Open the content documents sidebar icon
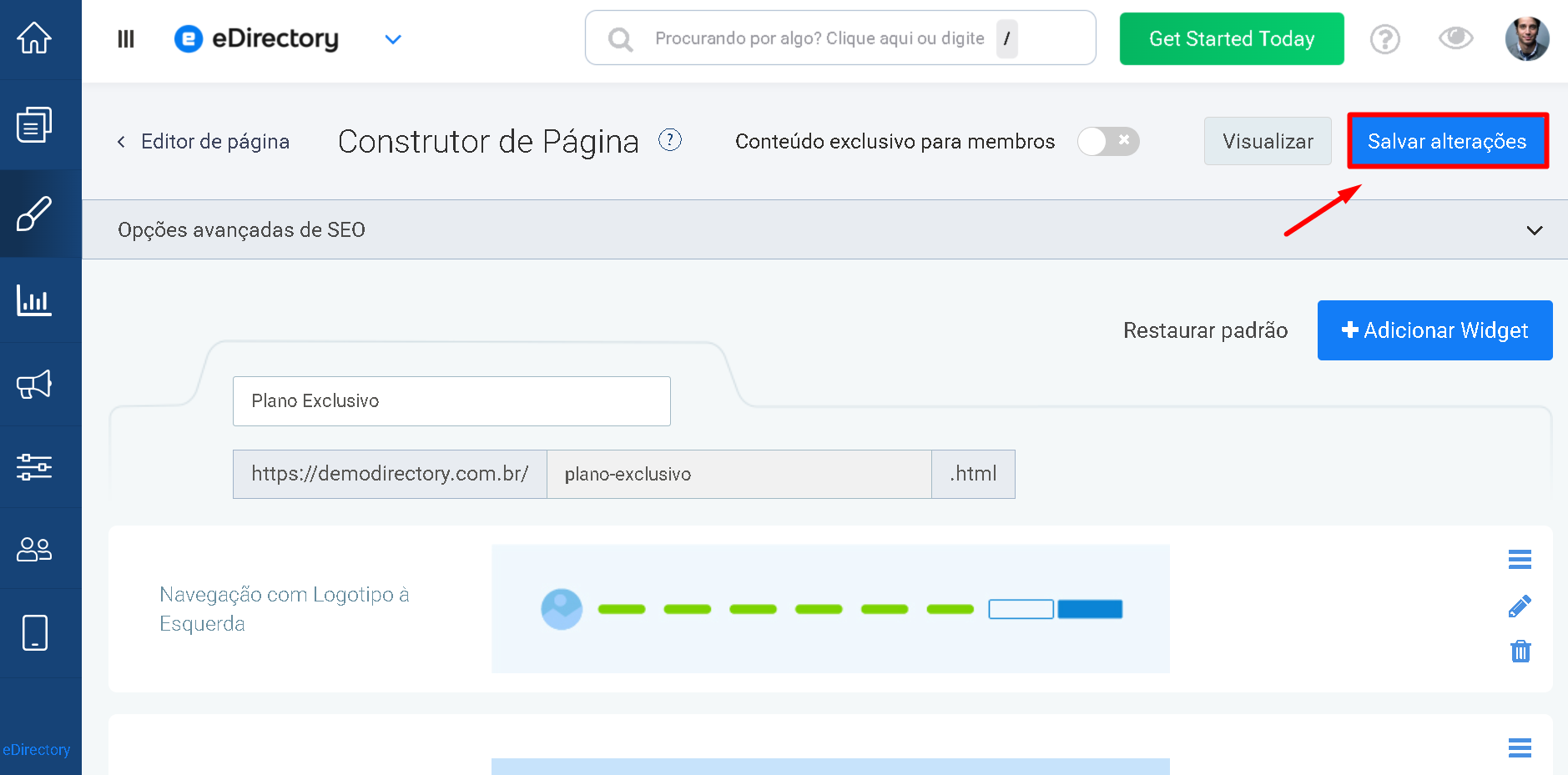1568x775 pixels. point(34,125)
